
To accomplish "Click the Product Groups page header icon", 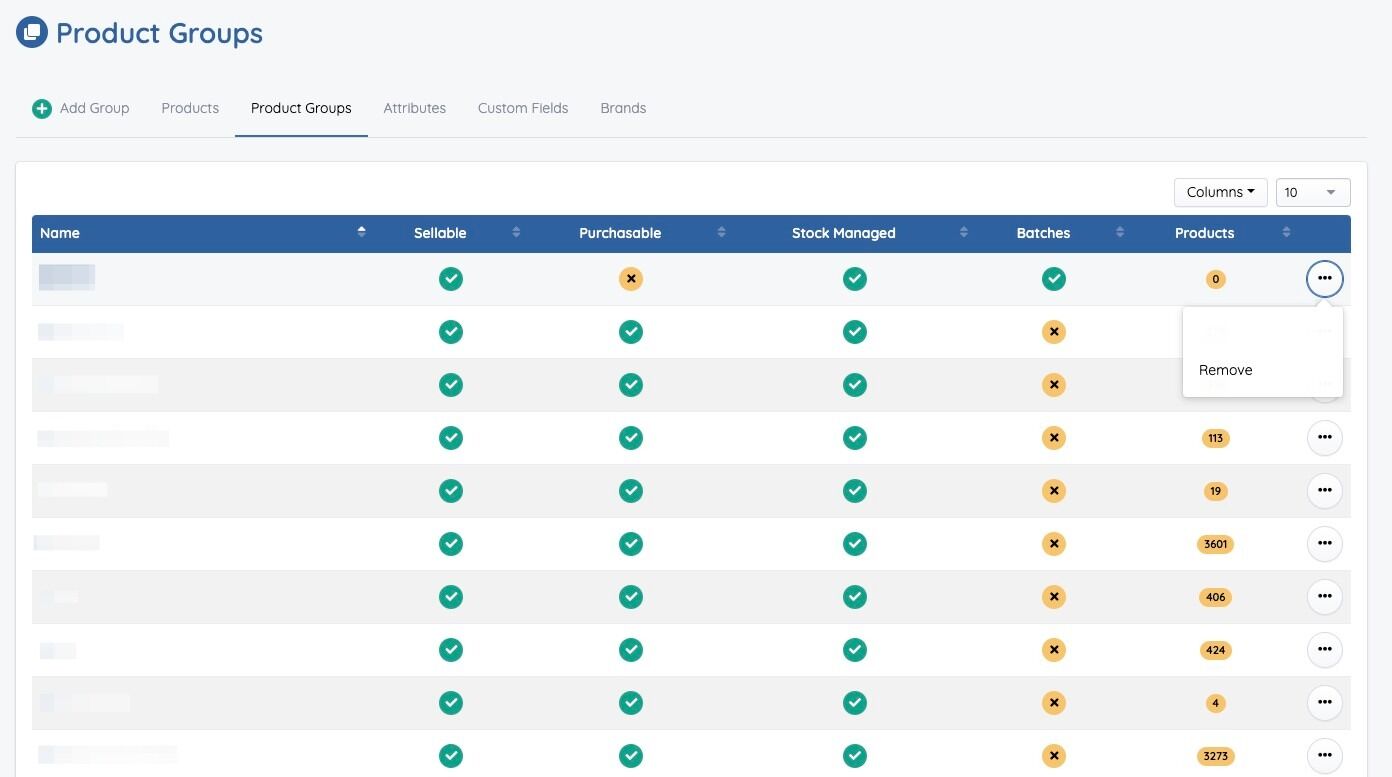I will point(32,33).
